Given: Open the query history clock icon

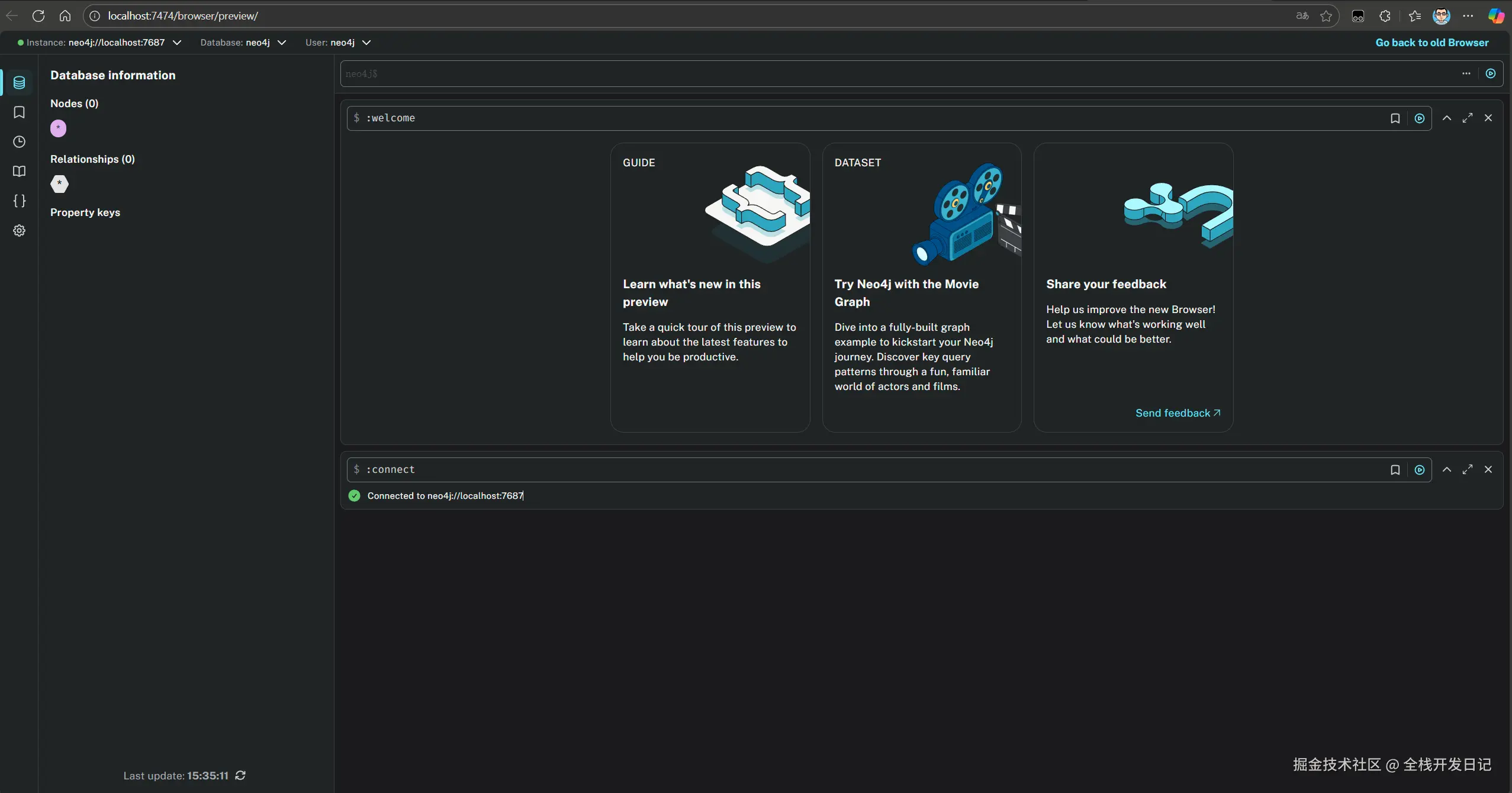Looking at the screenshot, I should pyautogui.click(x=19, y=142).
